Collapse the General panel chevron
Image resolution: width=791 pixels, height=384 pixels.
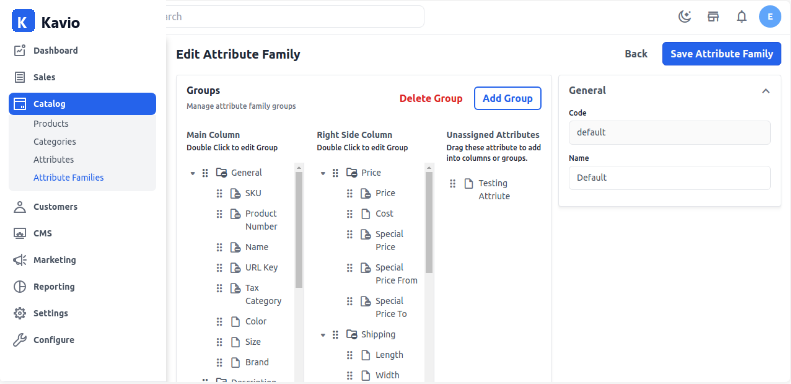tap(766, 91)
